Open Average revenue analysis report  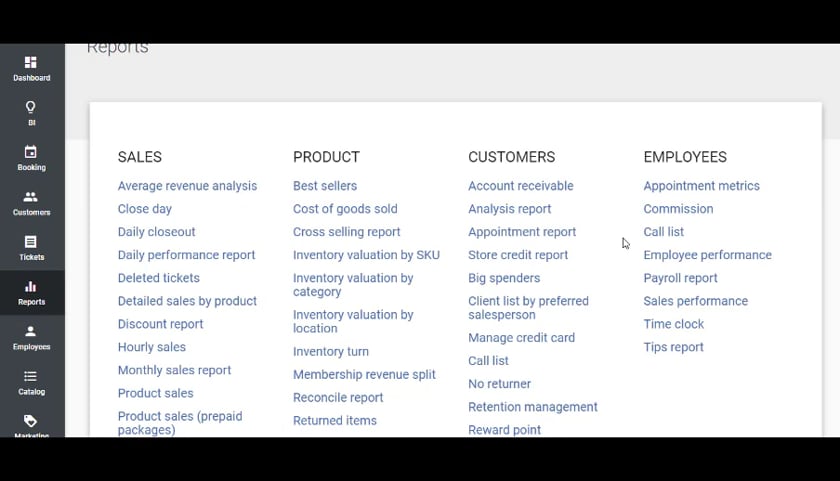(188, 186)
